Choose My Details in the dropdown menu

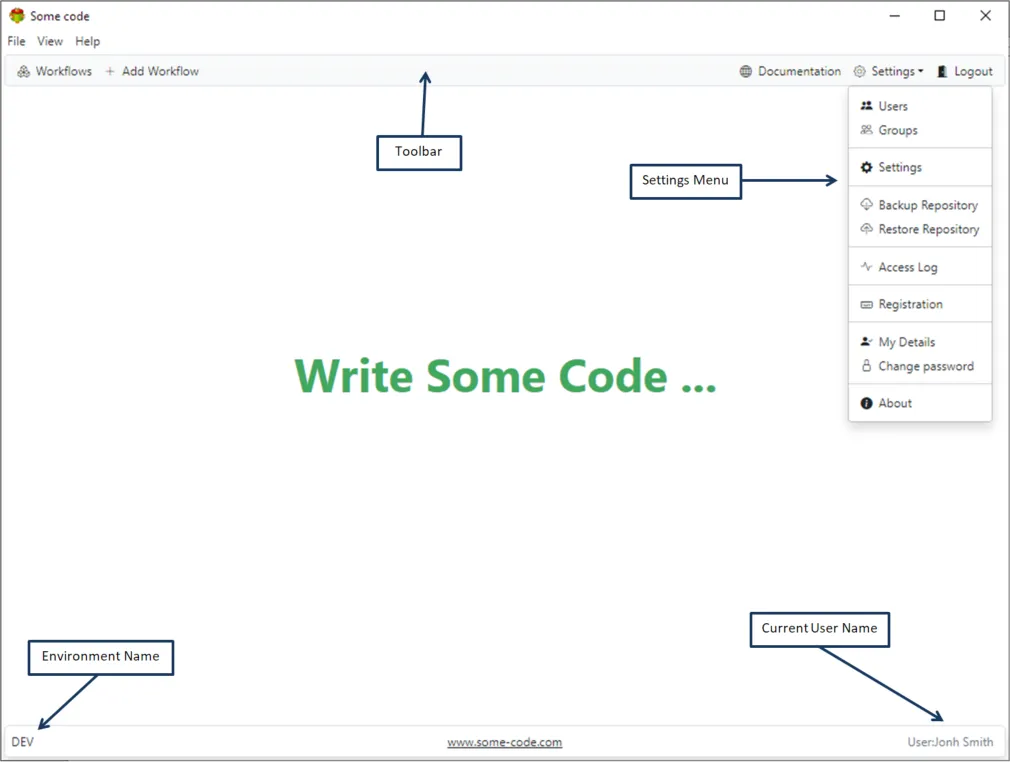pyautogui.click(x=906, y=342)
